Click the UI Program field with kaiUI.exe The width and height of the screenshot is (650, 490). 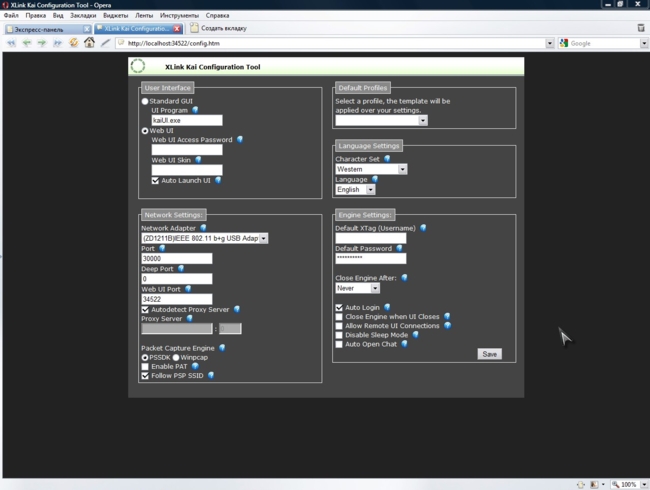point(187,120)
